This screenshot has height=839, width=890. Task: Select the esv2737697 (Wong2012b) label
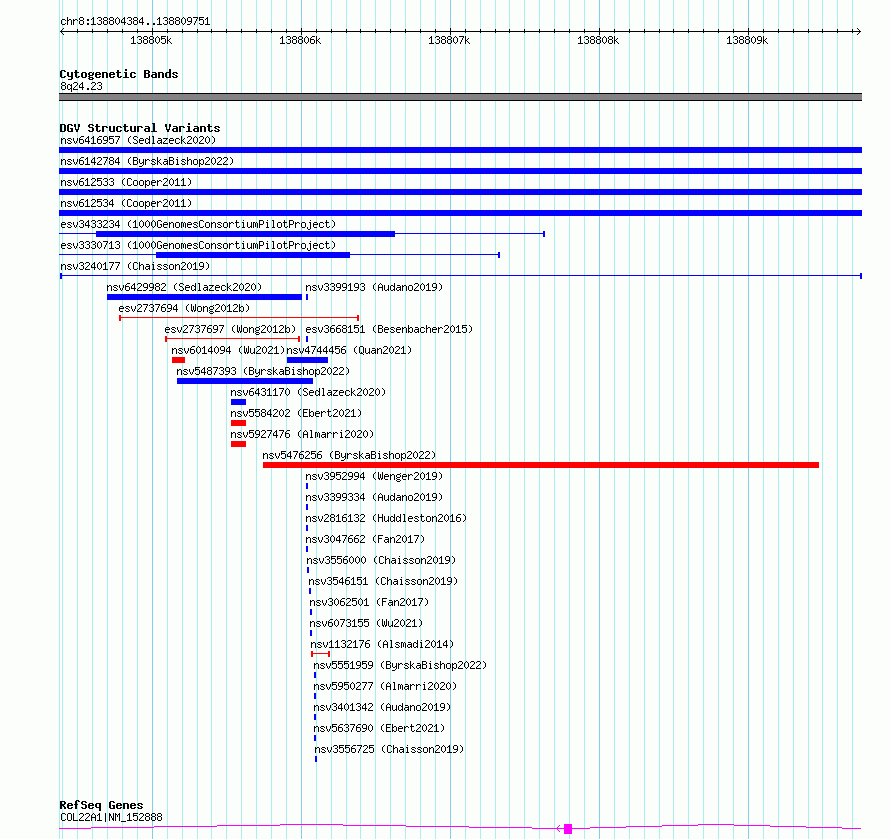(x=230, y=329)
